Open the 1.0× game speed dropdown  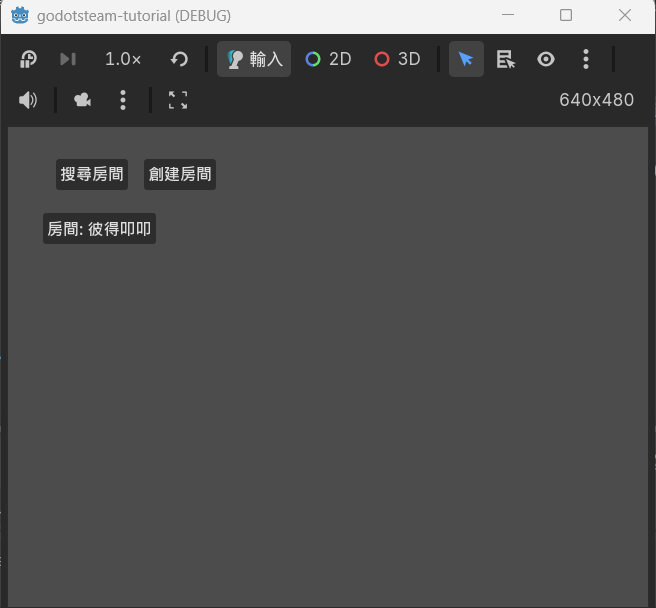point(123,59)
